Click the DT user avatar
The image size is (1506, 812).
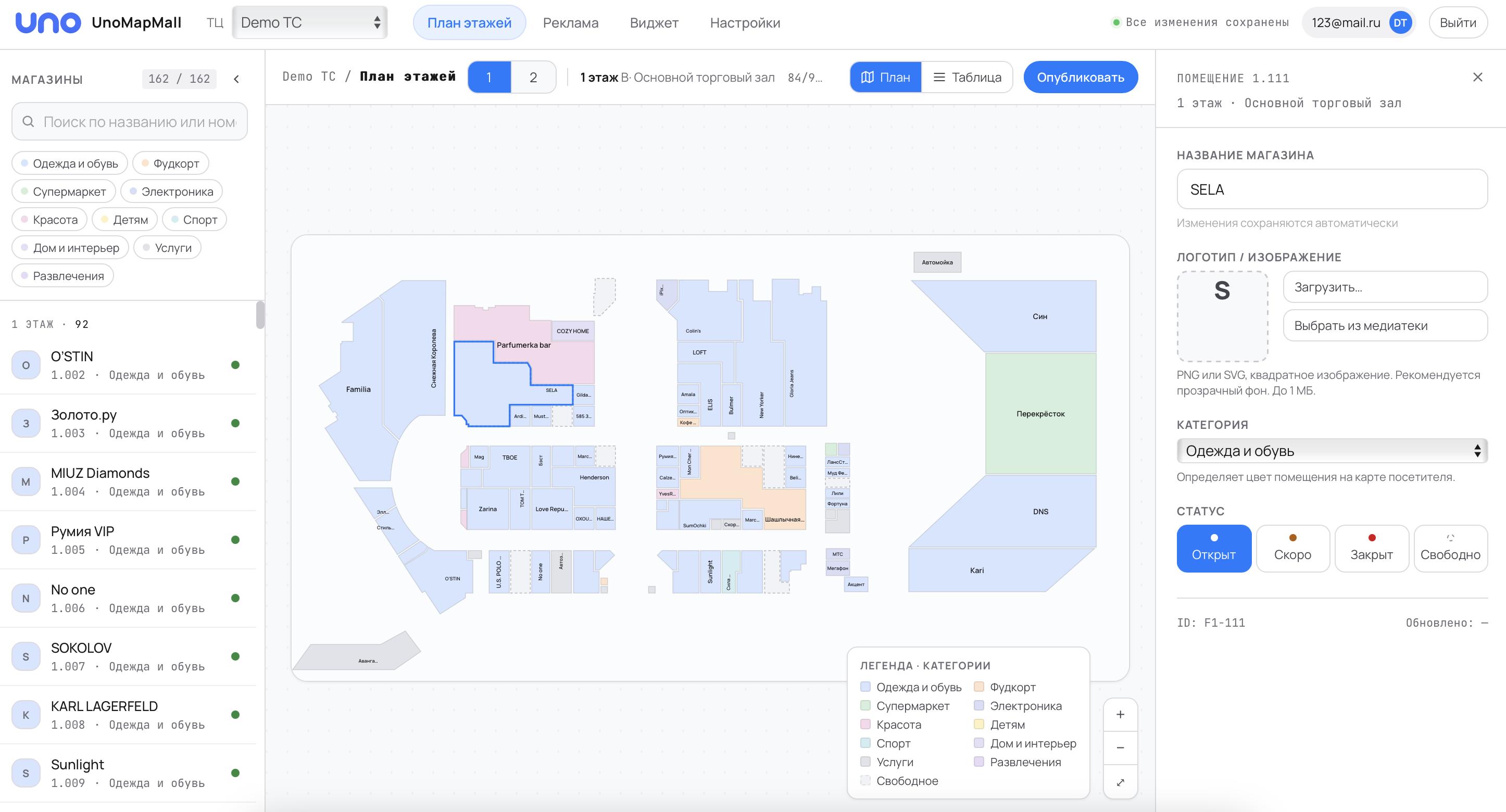1400,23
